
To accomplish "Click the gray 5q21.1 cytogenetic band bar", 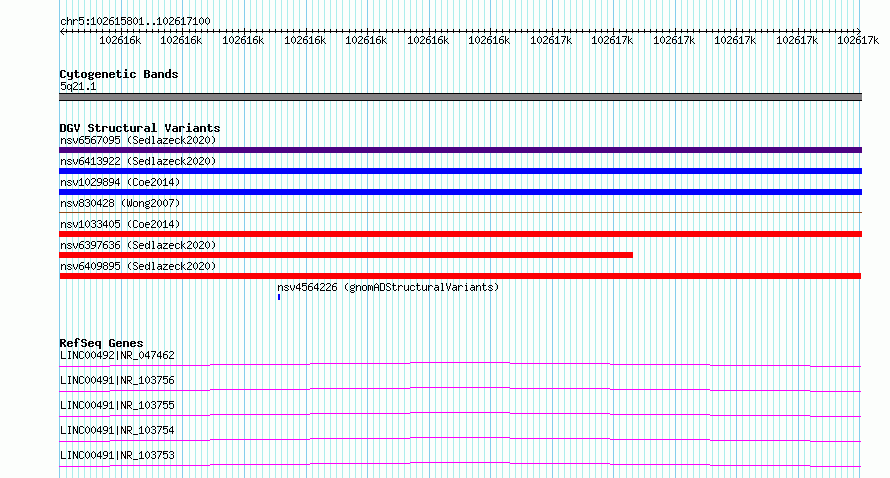I will coord(460,97).
